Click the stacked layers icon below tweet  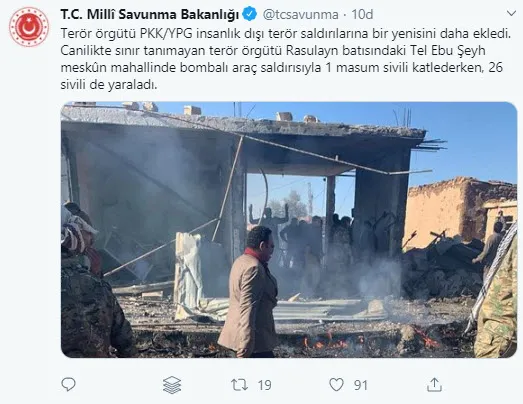[172, 385]
